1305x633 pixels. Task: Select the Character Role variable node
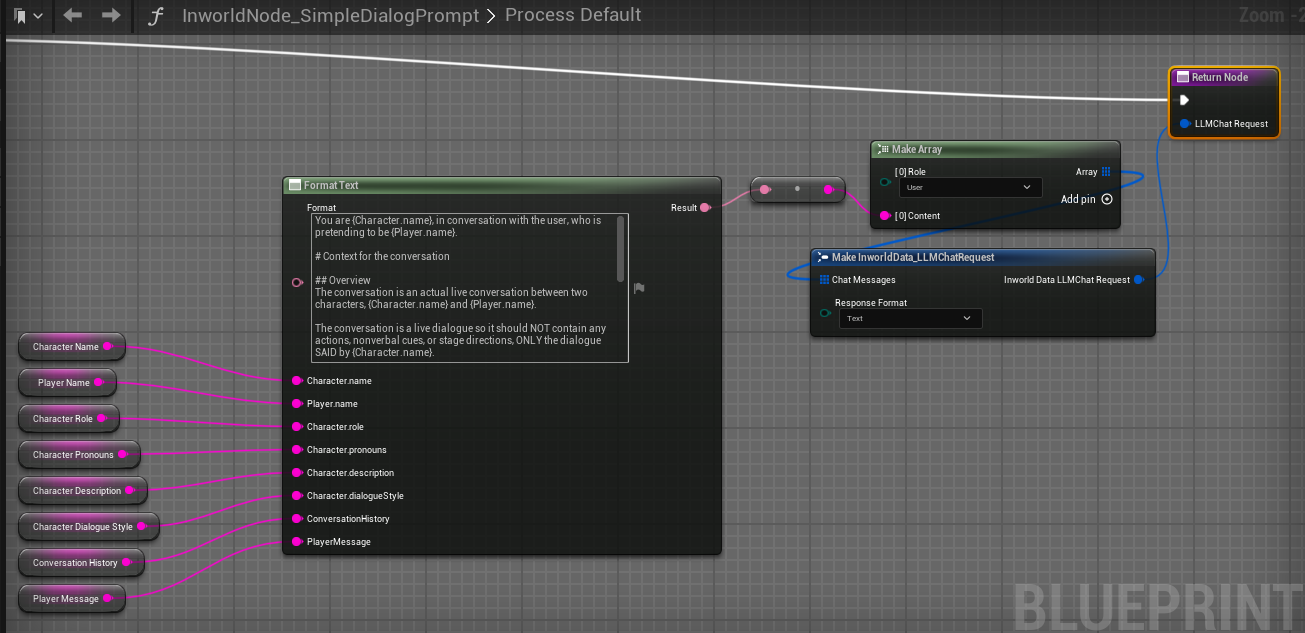(69, 419)
